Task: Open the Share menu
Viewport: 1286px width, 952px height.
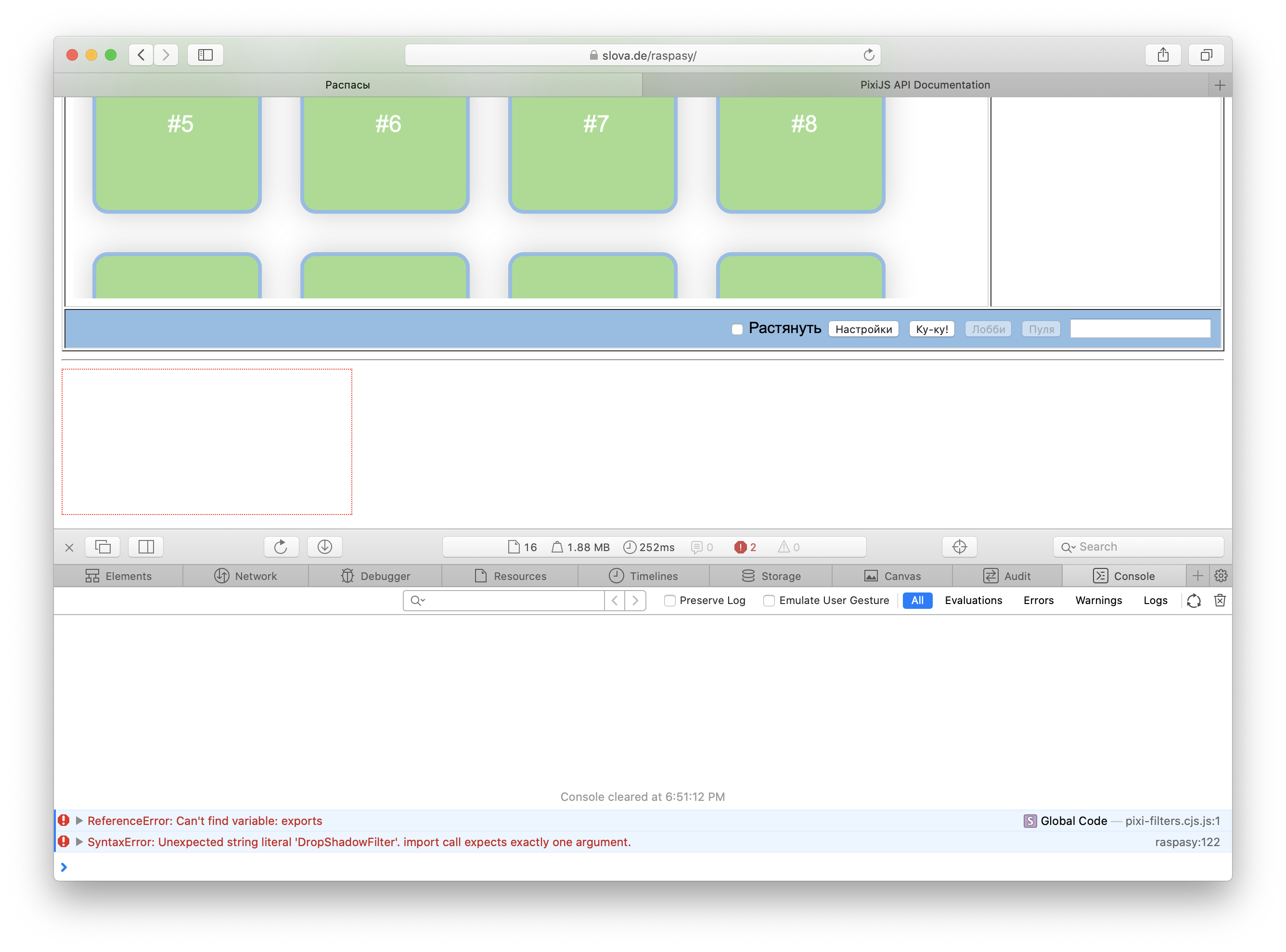Action: 1163,55
